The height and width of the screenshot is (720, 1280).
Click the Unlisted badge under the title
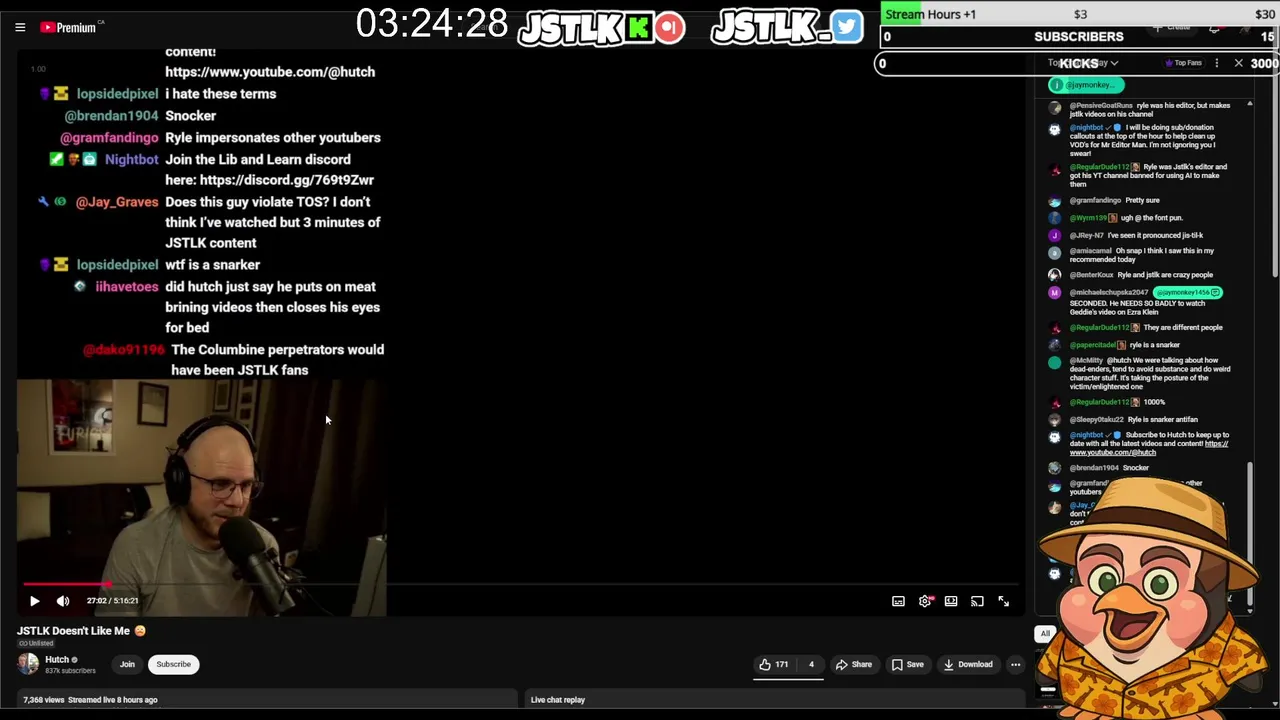point(36,643)
